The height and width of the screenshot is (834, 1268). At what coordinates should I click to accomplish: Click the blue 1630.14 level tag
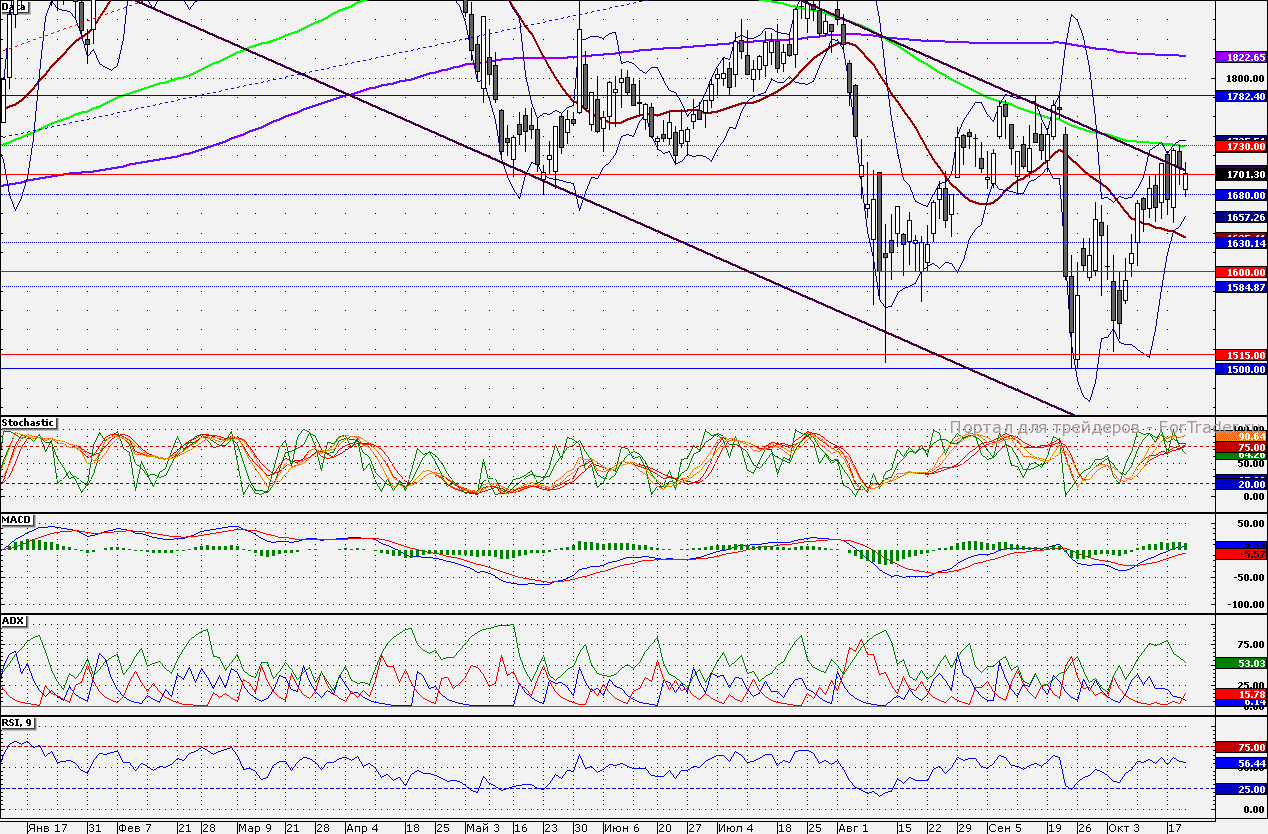(x=1240, y=244)
